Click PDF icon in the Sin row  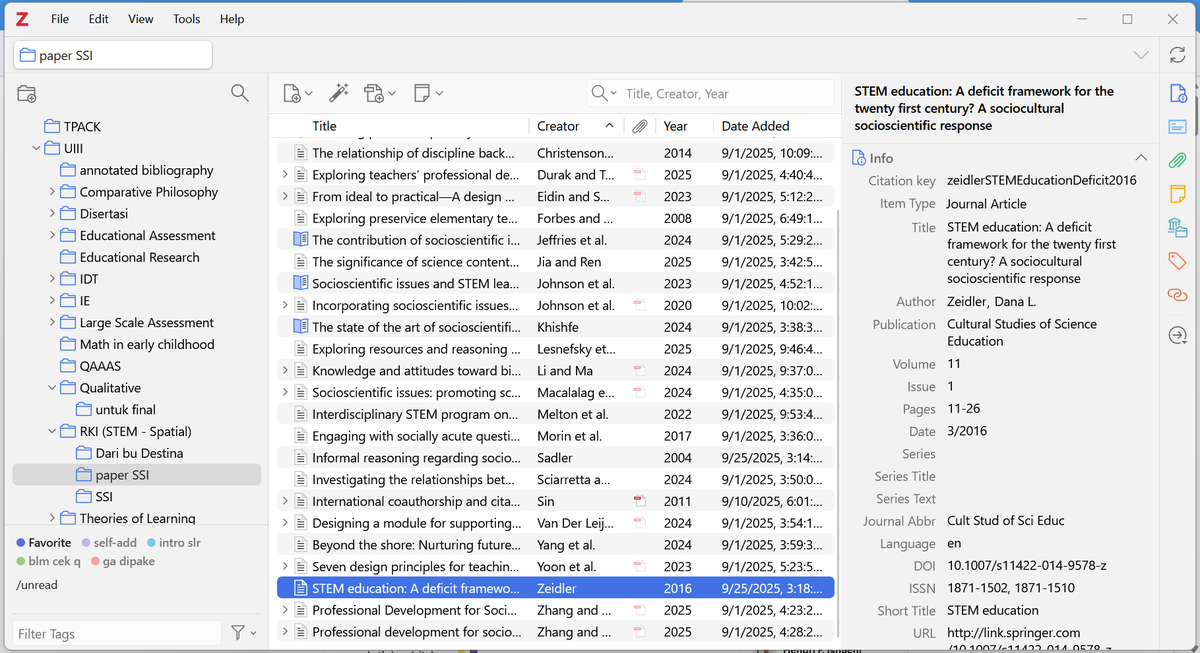[639, 501]
